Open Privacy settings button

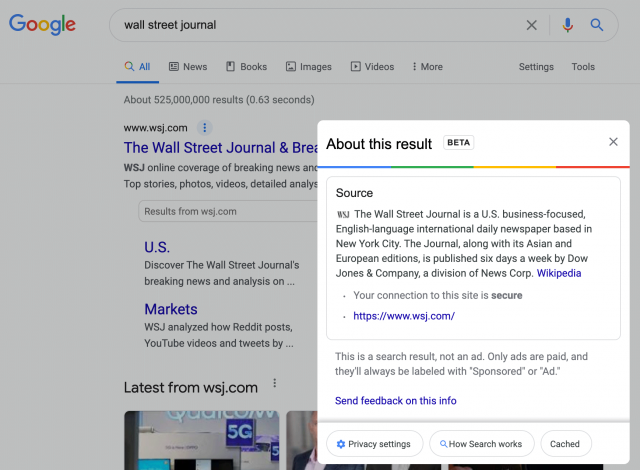[374, 444]
